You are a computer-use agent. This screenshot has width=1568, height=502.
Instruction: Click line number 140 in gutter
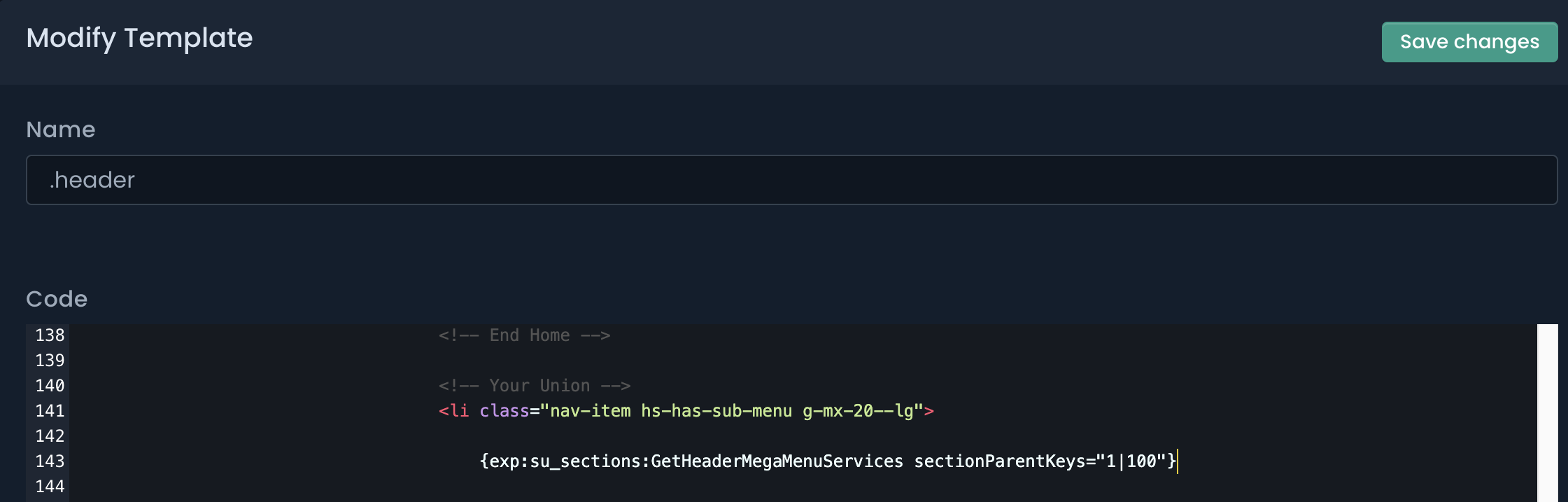click(50, 386)
